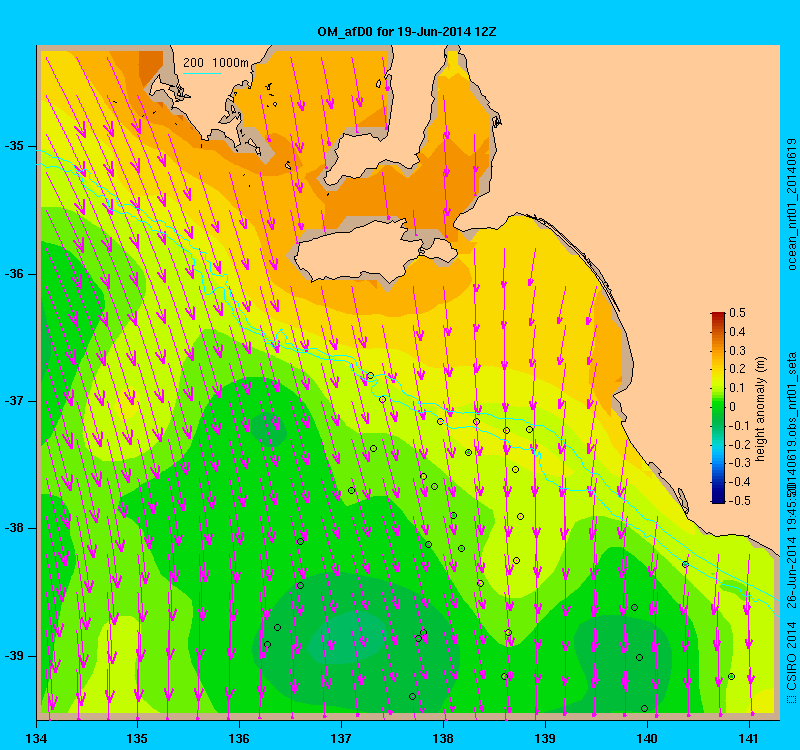Click the '139' longitude tick label
This screenshot has height=750, width=800.
545,738
